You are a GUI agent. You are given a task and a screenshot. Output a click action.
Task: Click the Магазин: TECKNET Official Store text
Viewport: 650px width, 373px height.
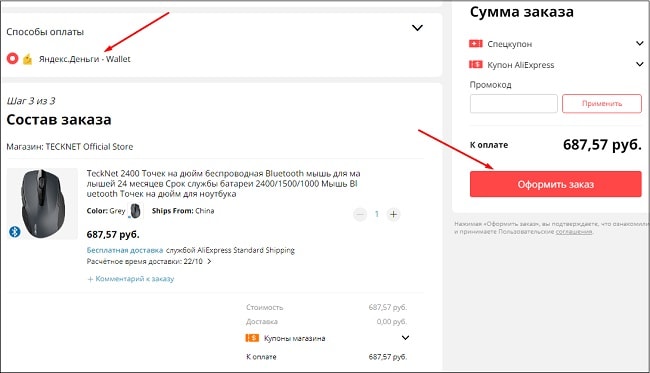pyautogui.click(x=70, y=147)
